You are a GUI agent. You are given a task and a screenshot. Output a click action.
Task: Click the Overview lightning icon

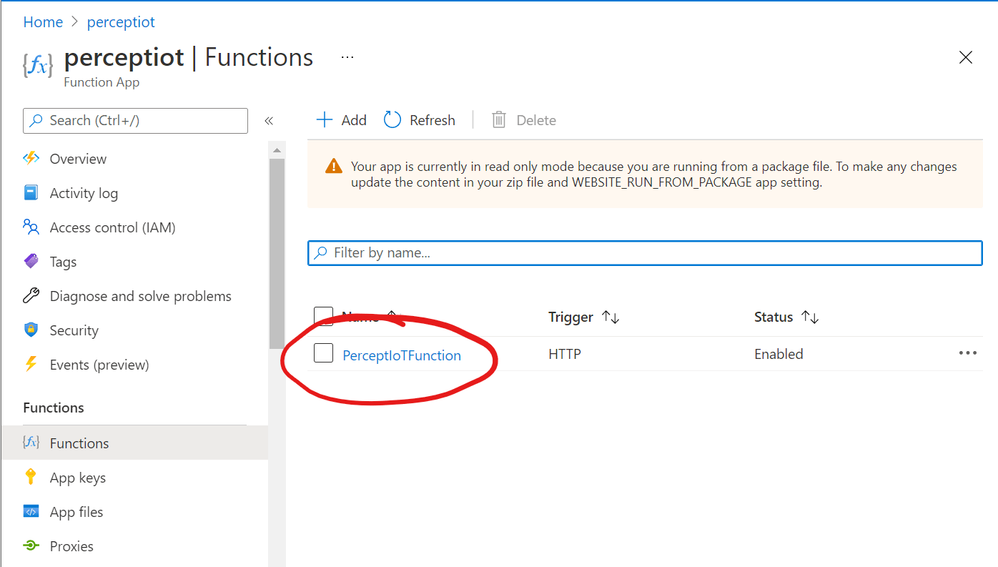coord(31,159)
